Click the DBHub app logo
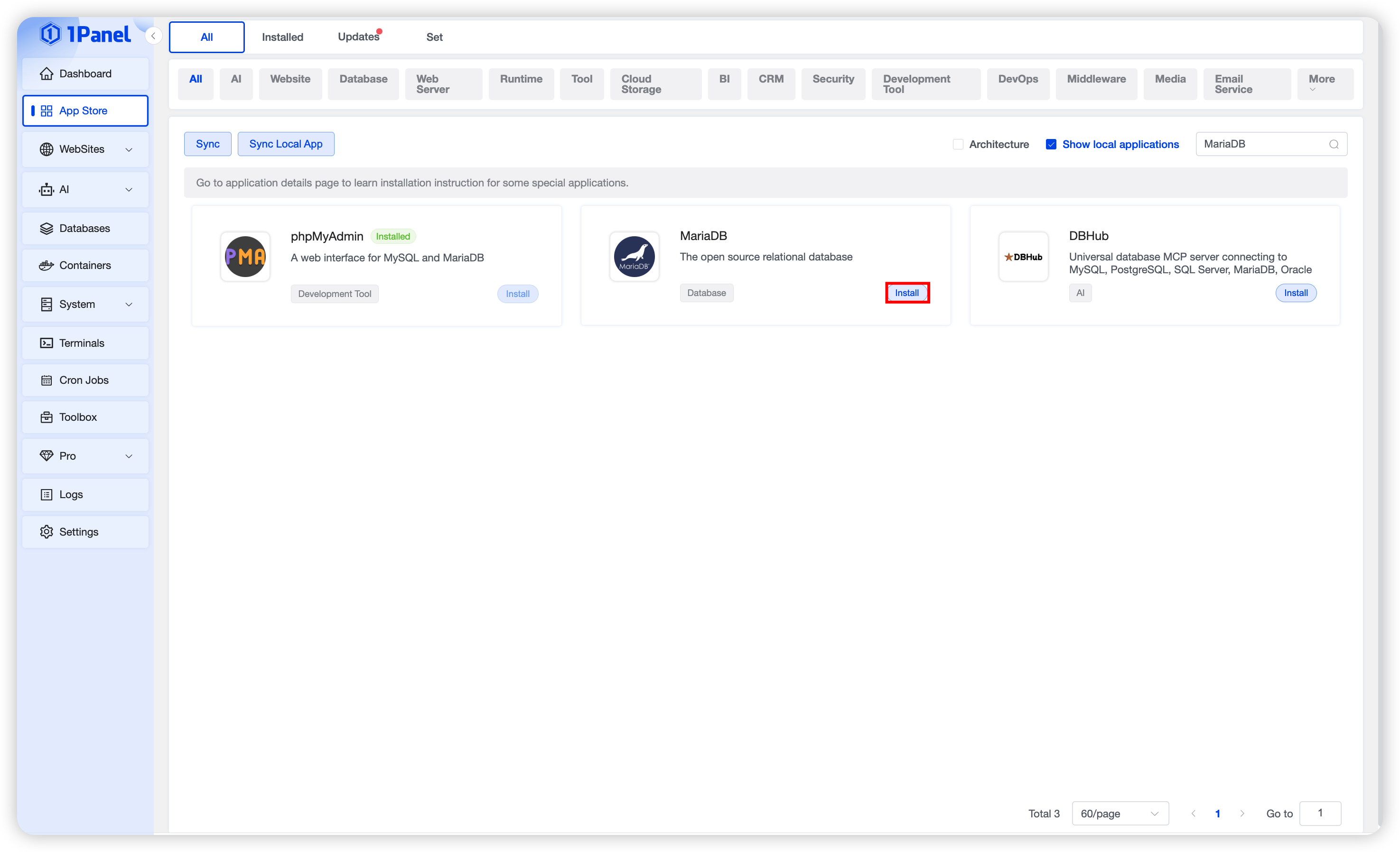 [1023, 257]
